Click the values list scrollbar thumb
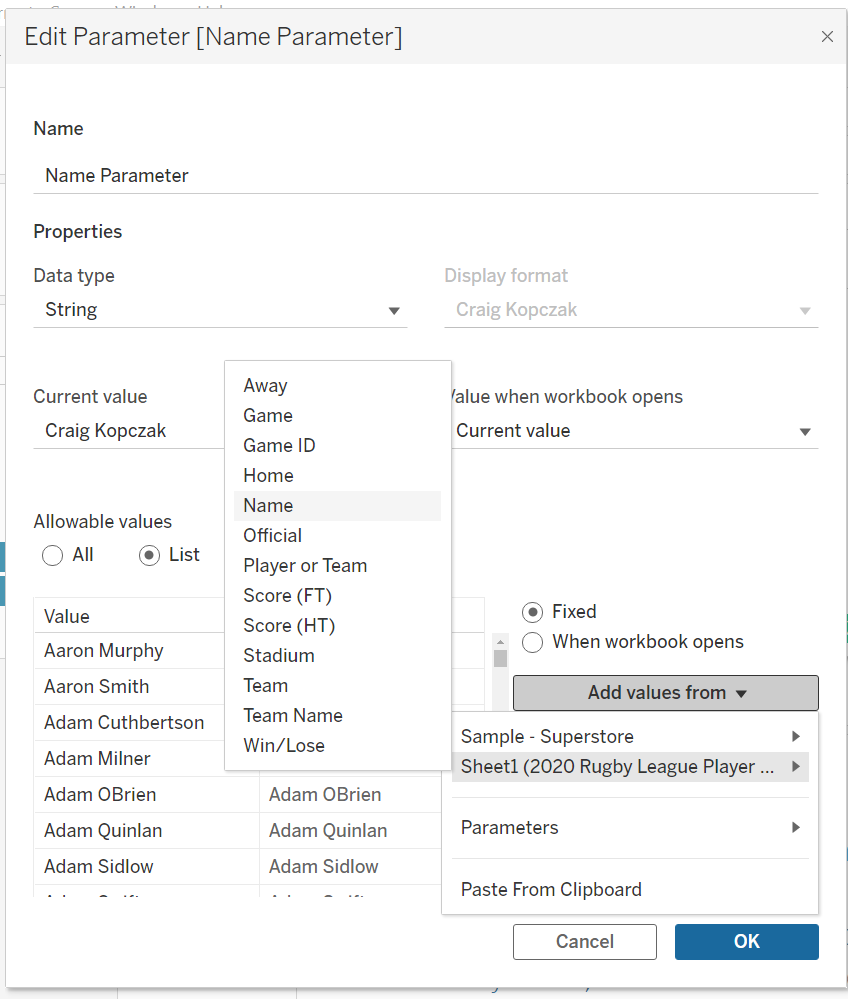Viewport: 848px width, 999px height. click(x=500, y=658)
